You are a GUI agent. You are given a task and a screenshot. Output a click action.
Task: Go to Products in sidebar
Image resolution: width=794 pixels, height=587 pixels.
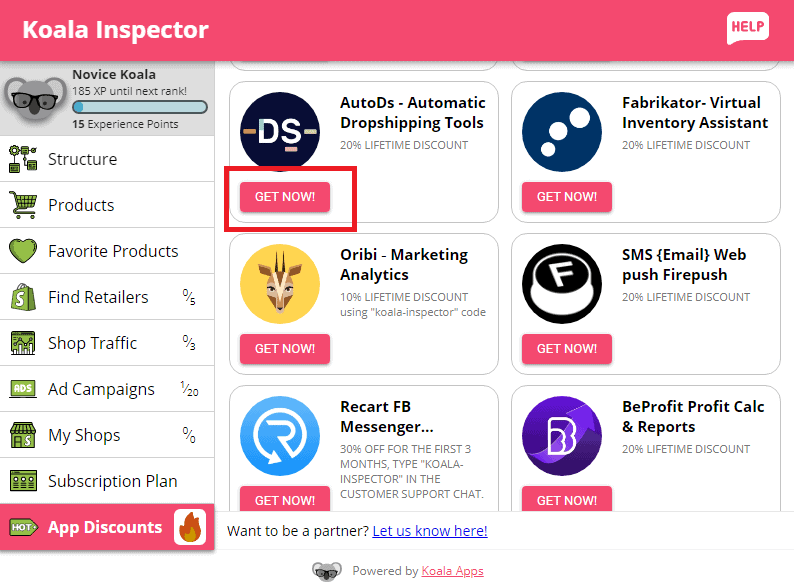pyautogui.click(x=107, y=205)
